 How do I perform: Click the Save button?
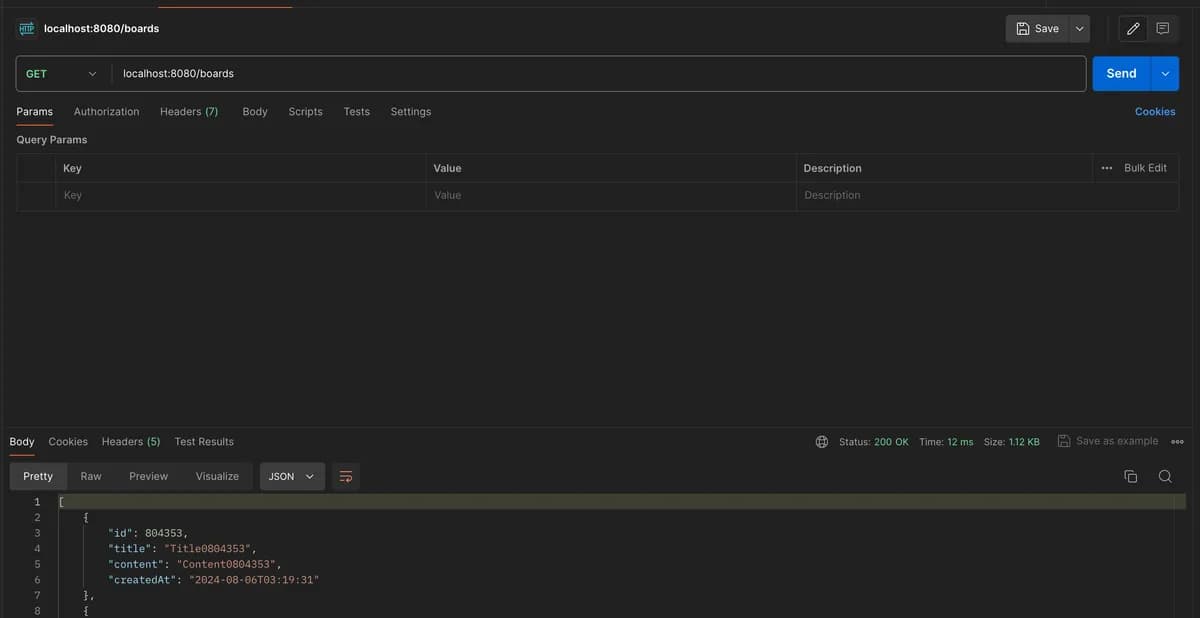1037,29
